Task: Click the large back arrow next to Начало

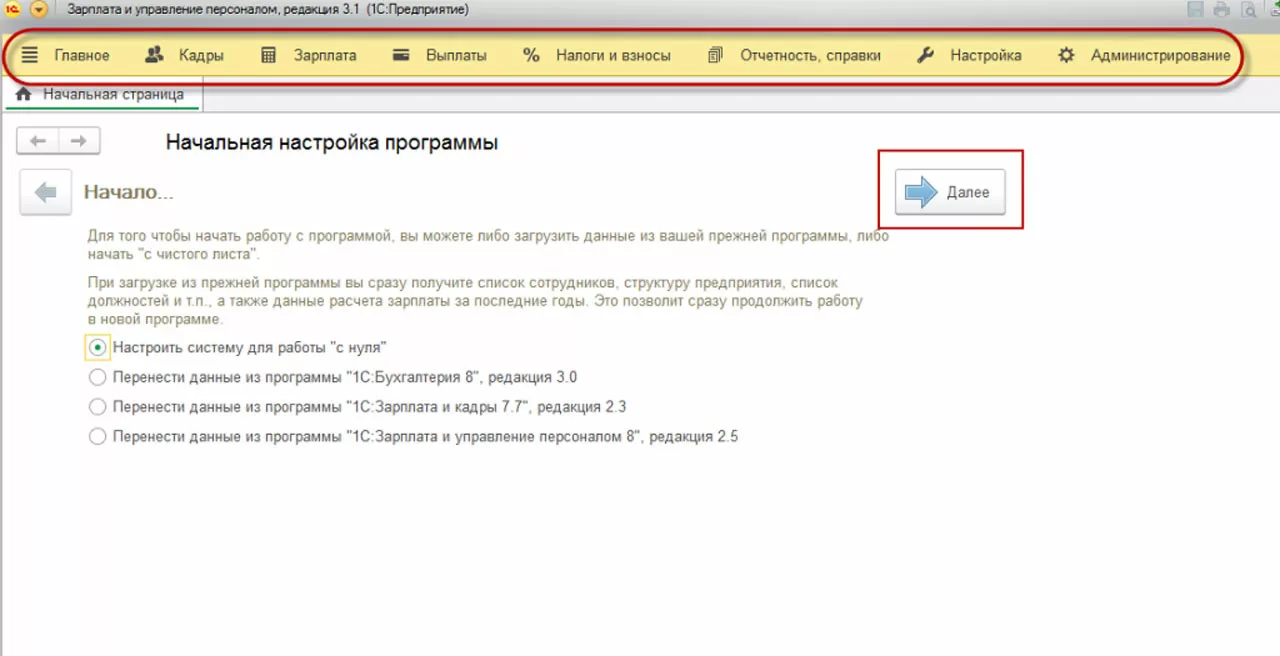Action: 45,193
